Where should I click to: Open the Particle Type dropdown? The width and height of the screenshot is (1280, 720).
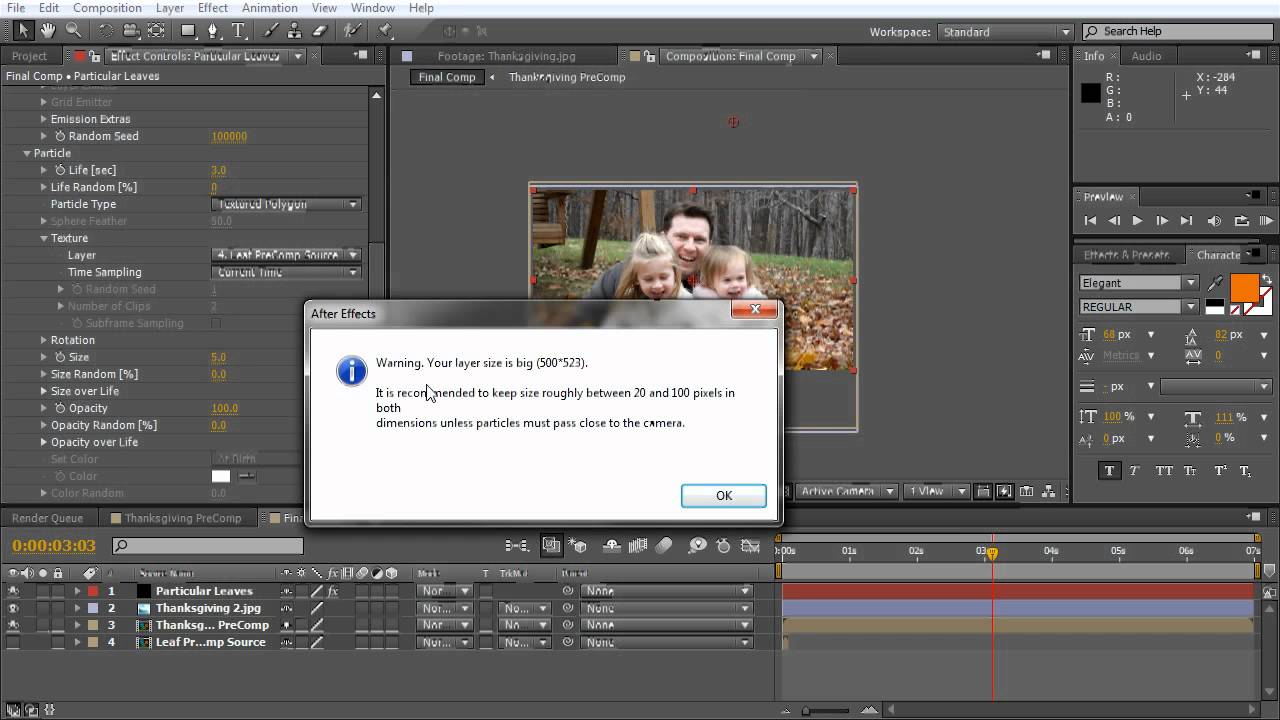click(x=286, y=204)
